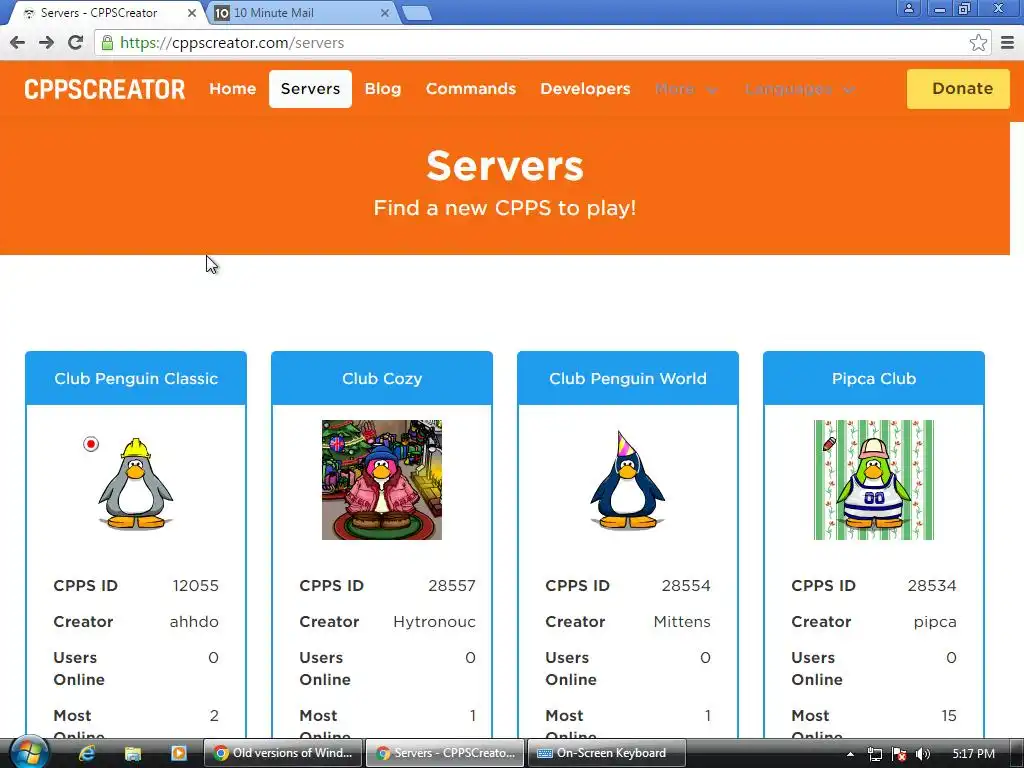The image size is (1024, 768).
Task: Click the yellow Donate button
Action: (x=958, y=89)
